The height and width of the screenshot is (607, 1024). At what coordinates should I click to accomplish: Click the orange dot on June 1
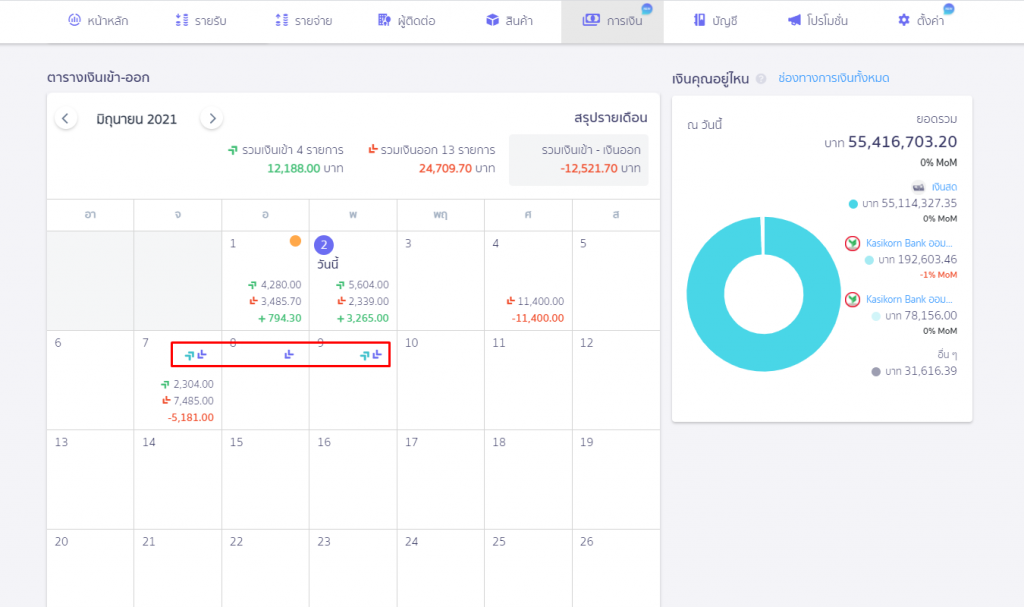295,241
